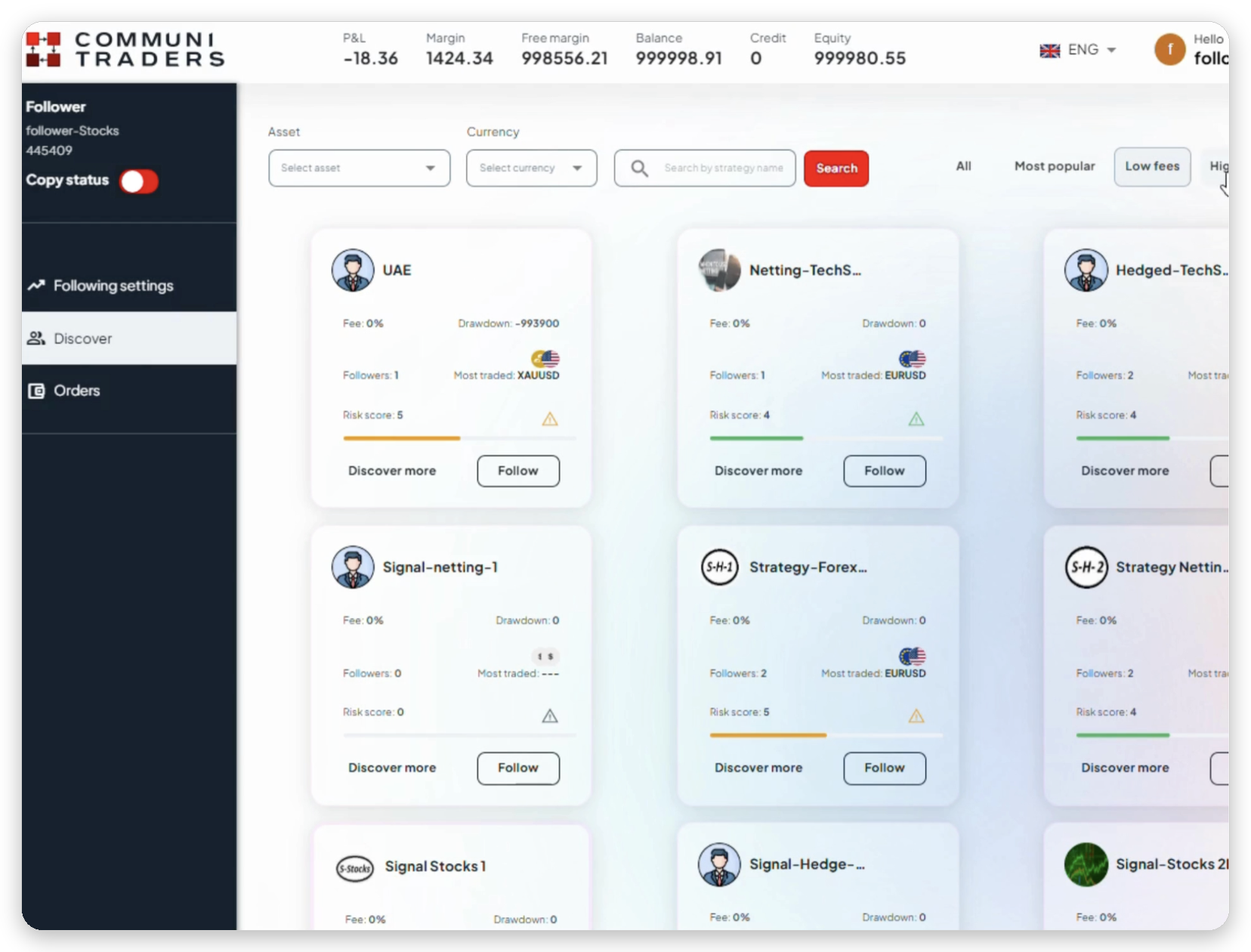Click the EURUSD flag icon on Netting-TechS card

point(912,358)
